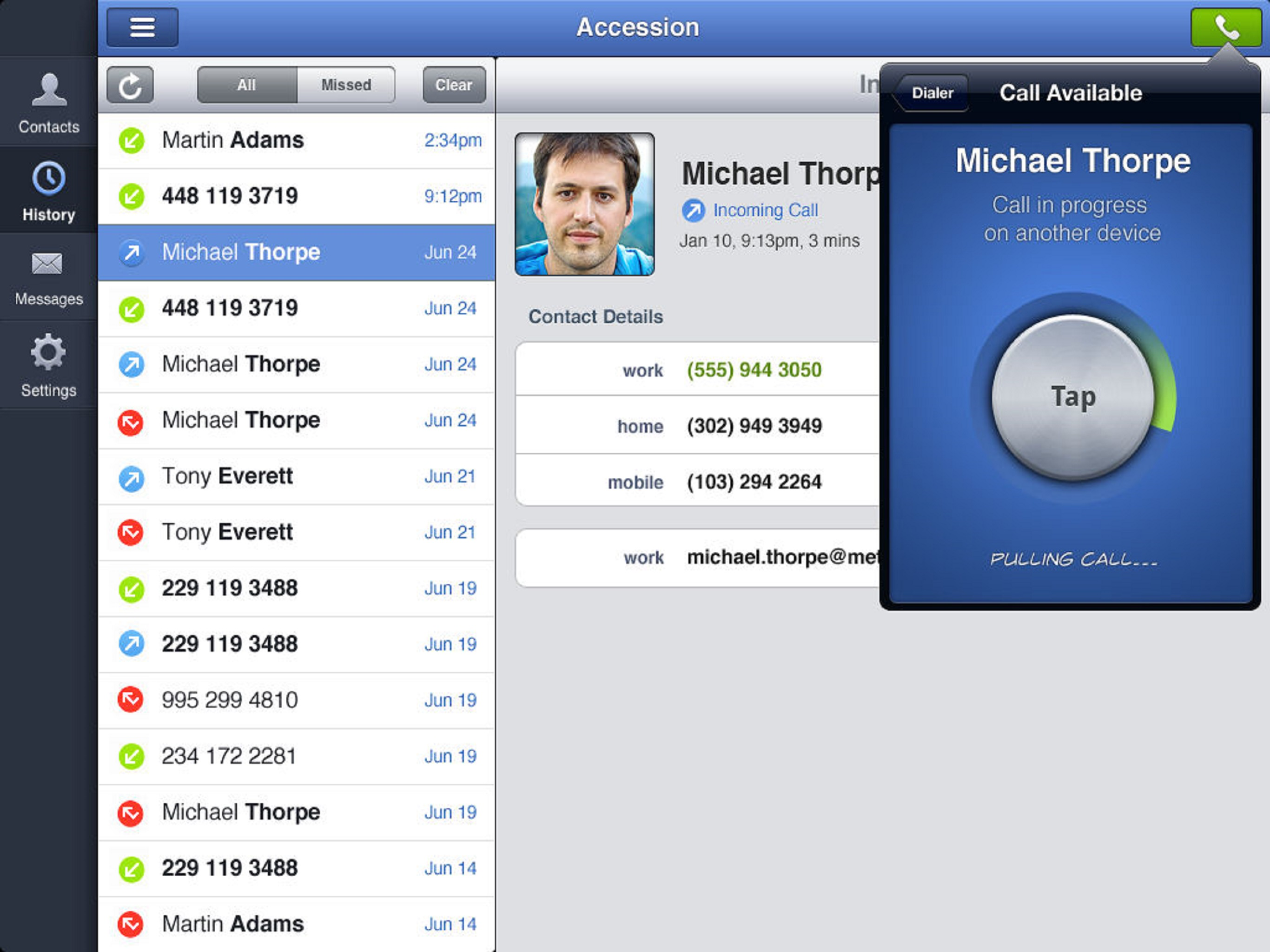Click outgoing icon beside Tony Everett Jun 21
This screenshot has height=952, width=1270.
click(x=132, y=478)
